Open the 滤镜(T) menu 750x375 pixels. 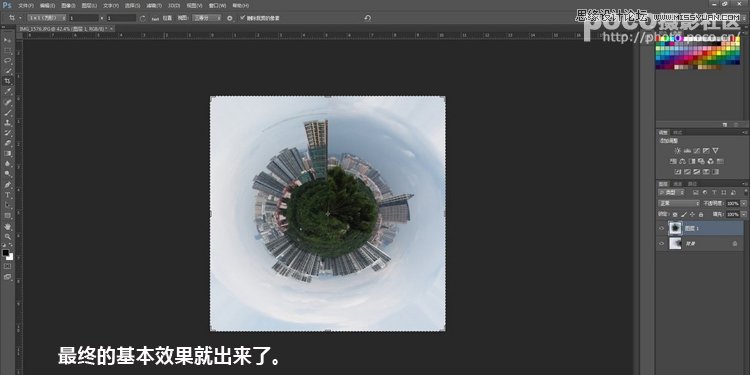(x=154, y=6)
